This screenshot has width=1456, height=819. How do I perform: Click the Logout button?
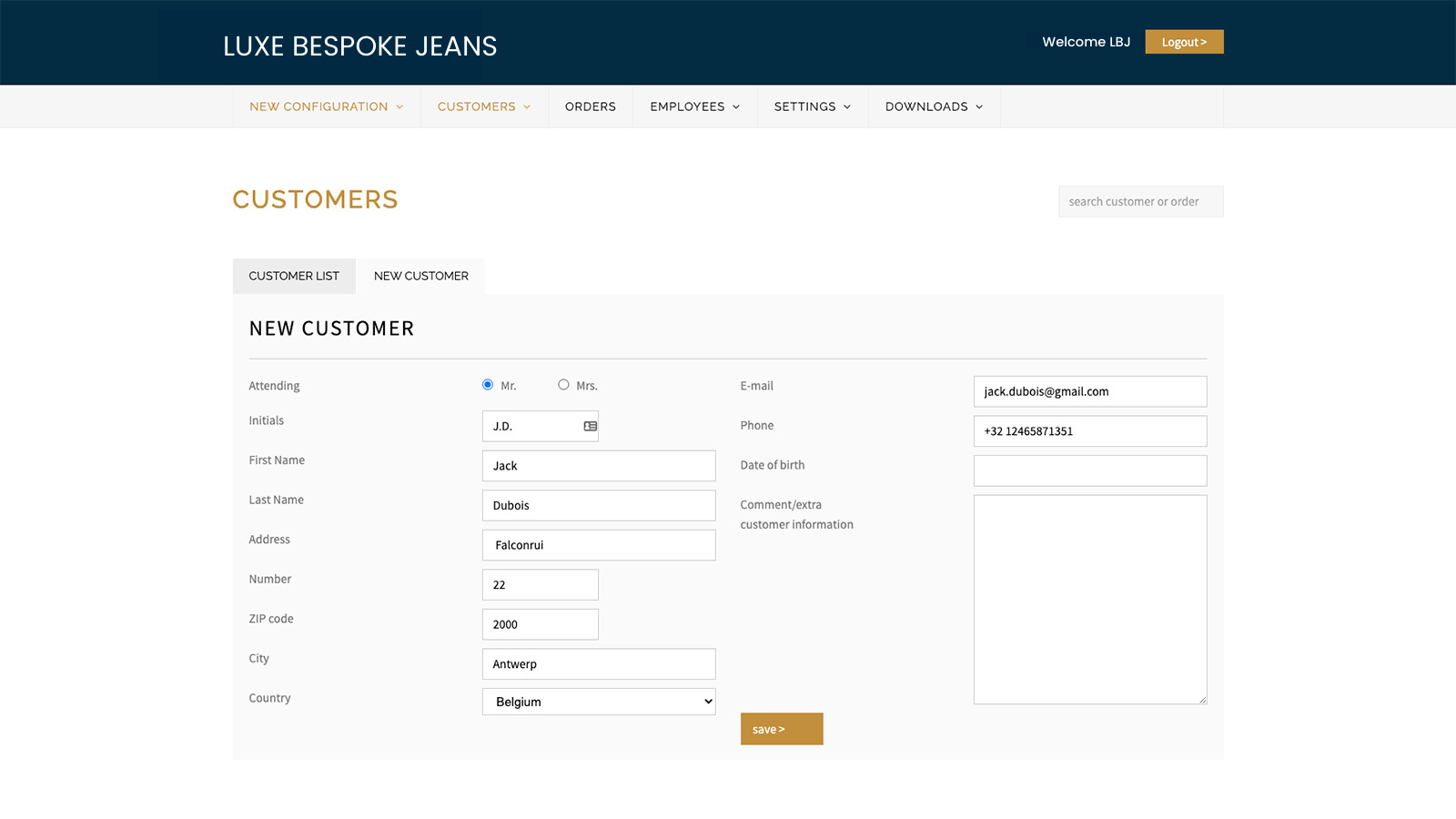coord(1184,41)
